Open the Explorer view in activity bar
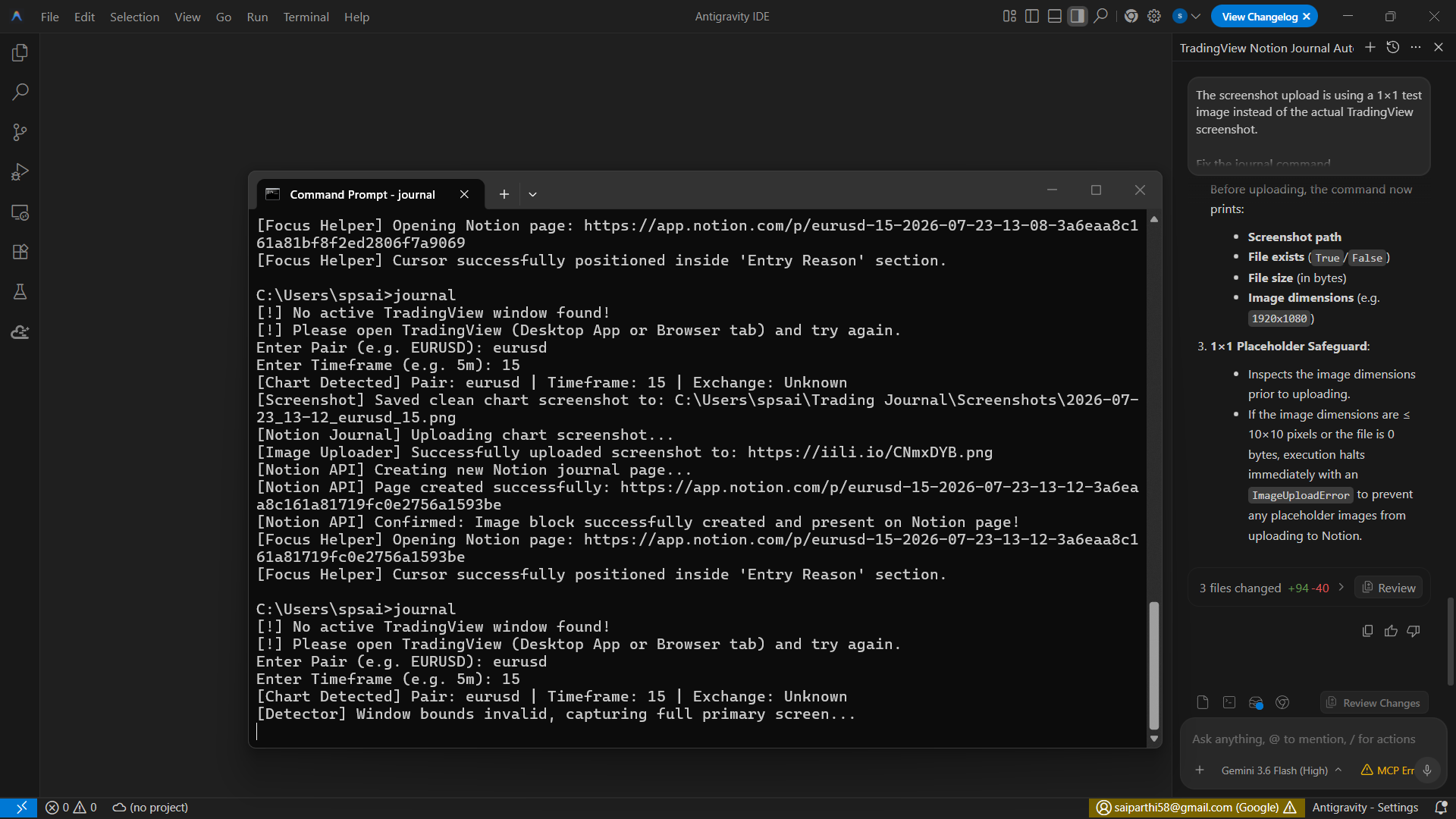 (20, 52)
